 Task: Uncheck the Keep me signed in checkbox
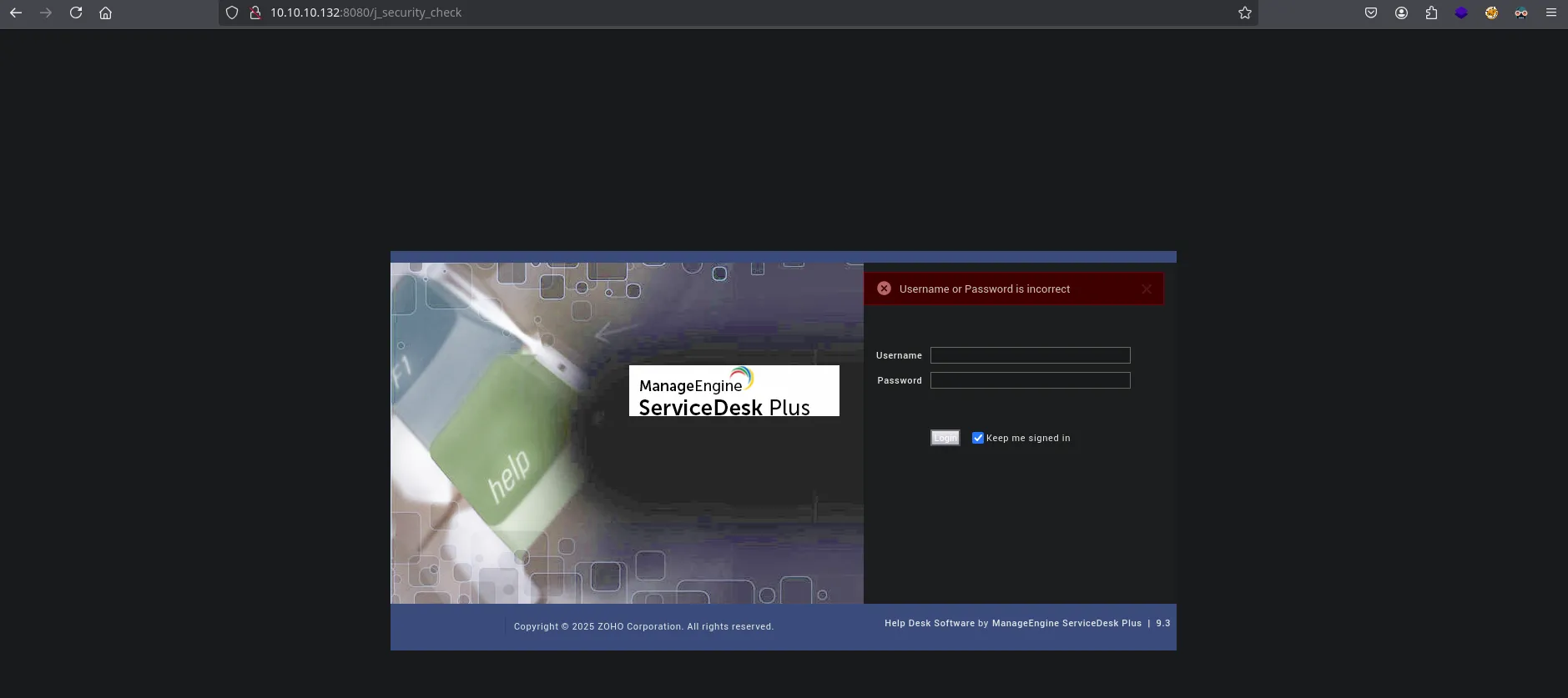click(x=978, y=438)
